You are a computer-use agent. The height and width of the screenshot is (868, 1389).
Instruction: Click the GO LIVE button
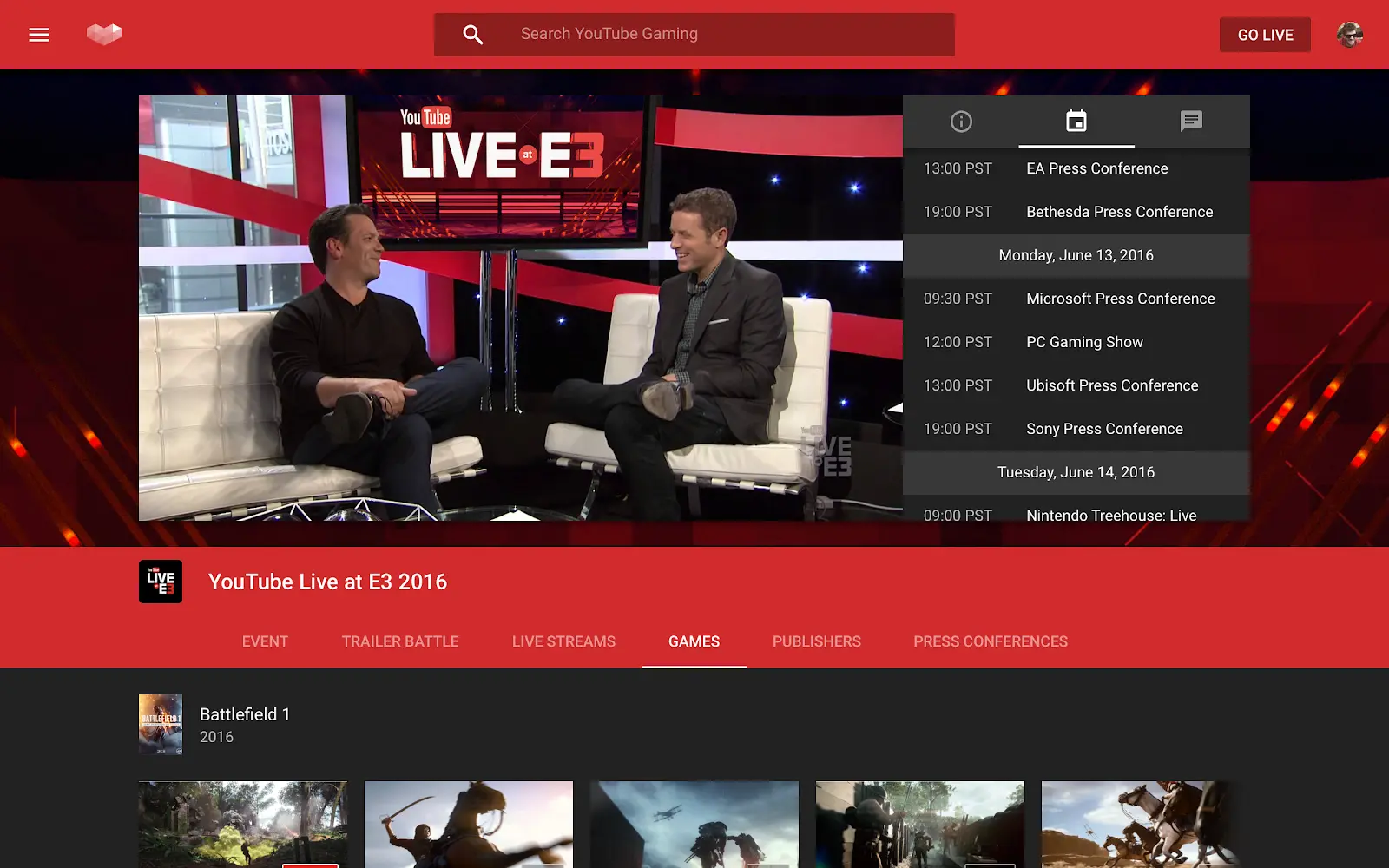point(1265,35)
